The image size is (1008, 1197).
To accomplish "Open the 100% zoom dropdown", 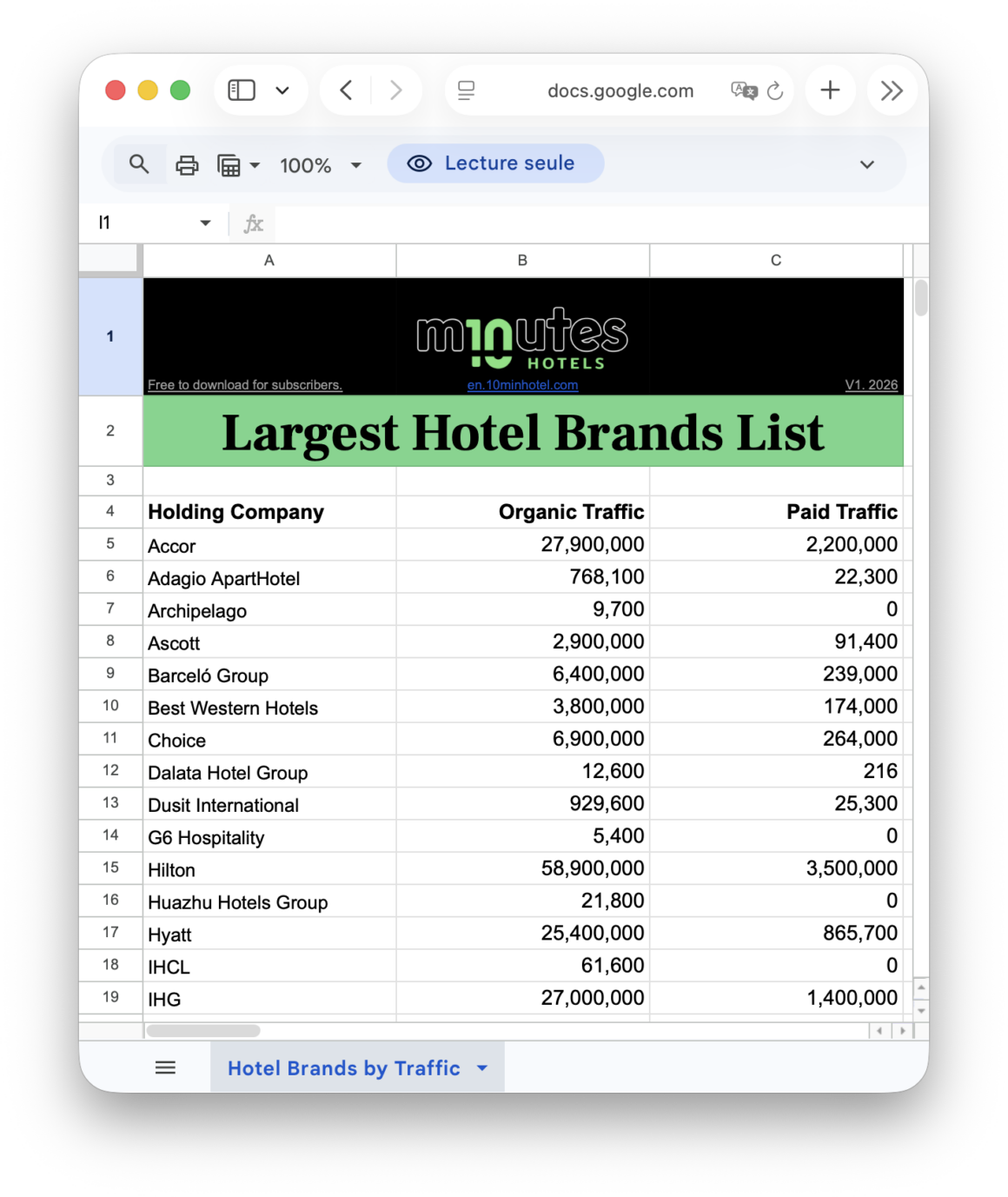I will coord(319,165).
